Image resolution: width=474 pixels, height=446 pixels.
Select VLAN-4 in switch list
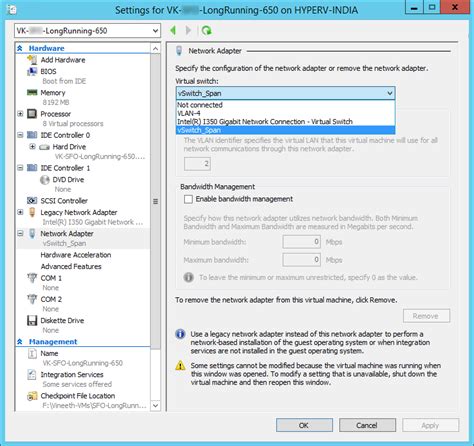[285, 113]
